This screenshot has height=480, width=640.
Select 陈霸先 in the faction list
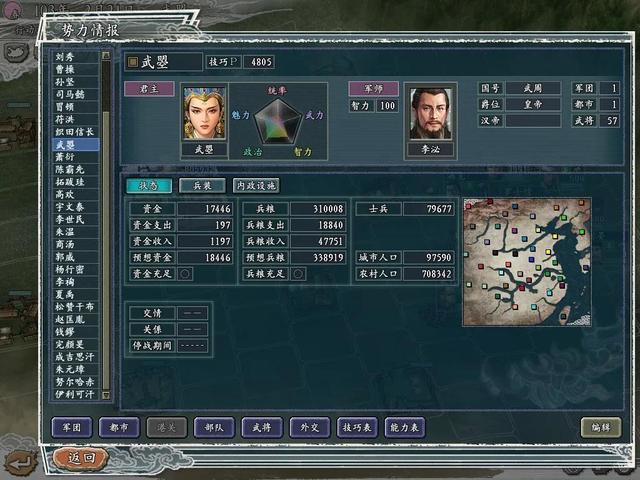click(x=76, y=169)
